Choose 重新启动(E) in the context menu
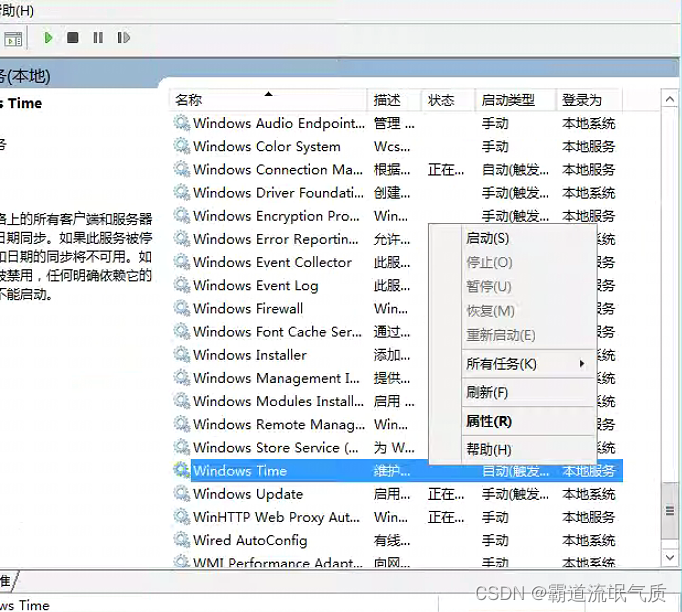682x612 pixels. coord(528,335)
